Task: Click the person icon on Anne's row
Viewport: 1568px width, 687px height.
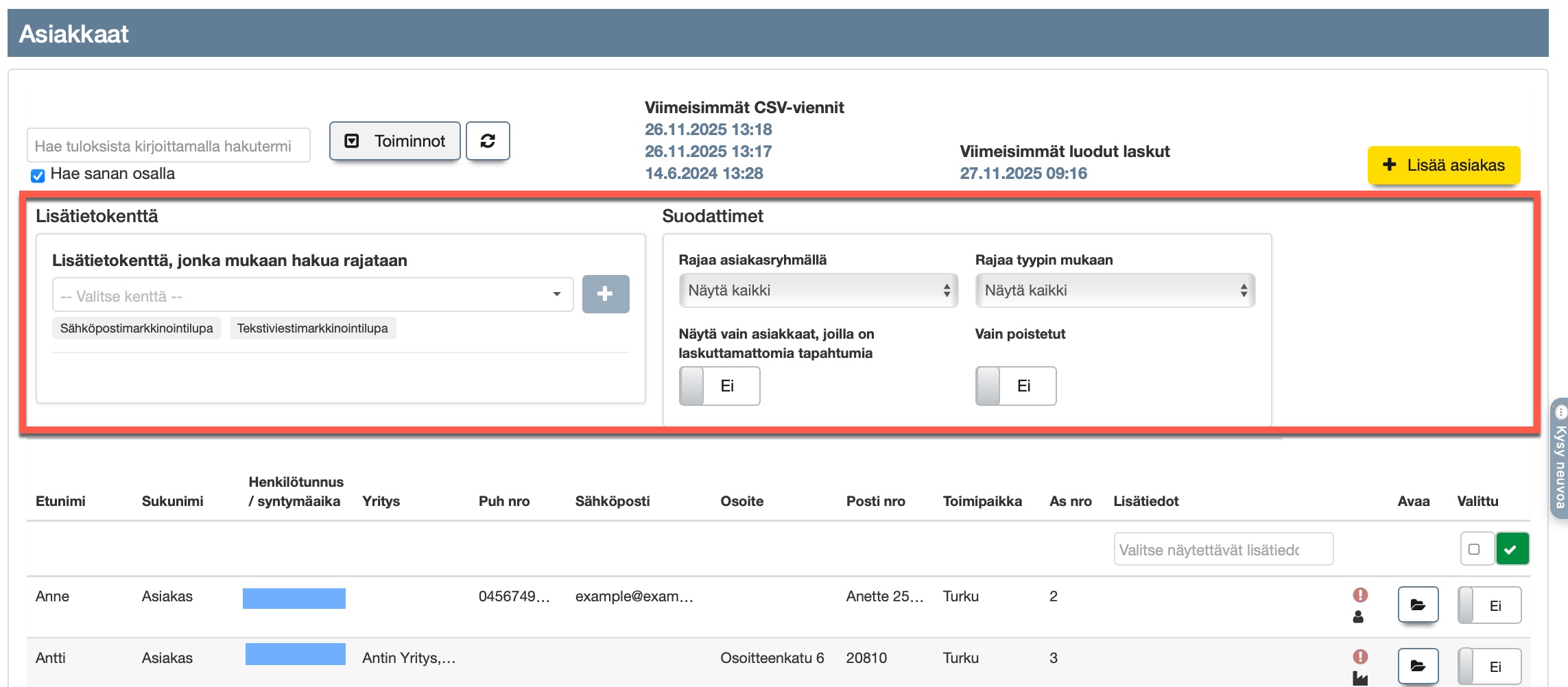Action: [x=1358, y=617]
